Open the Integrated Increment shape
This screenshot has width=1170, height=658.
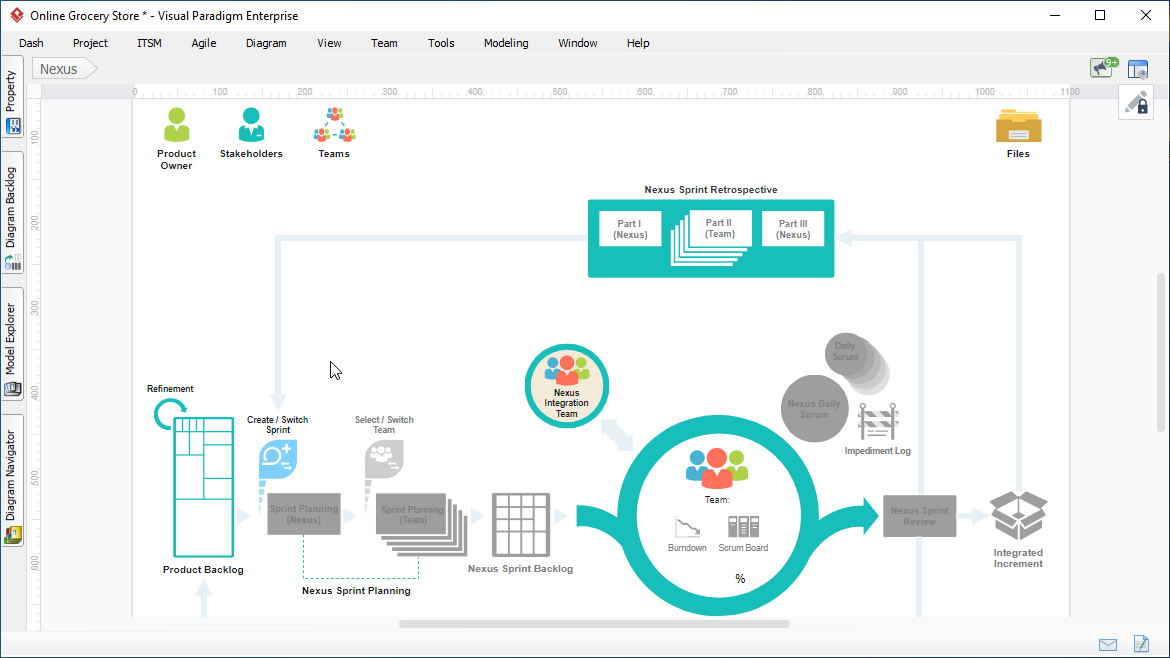(x=1017, y=516)
